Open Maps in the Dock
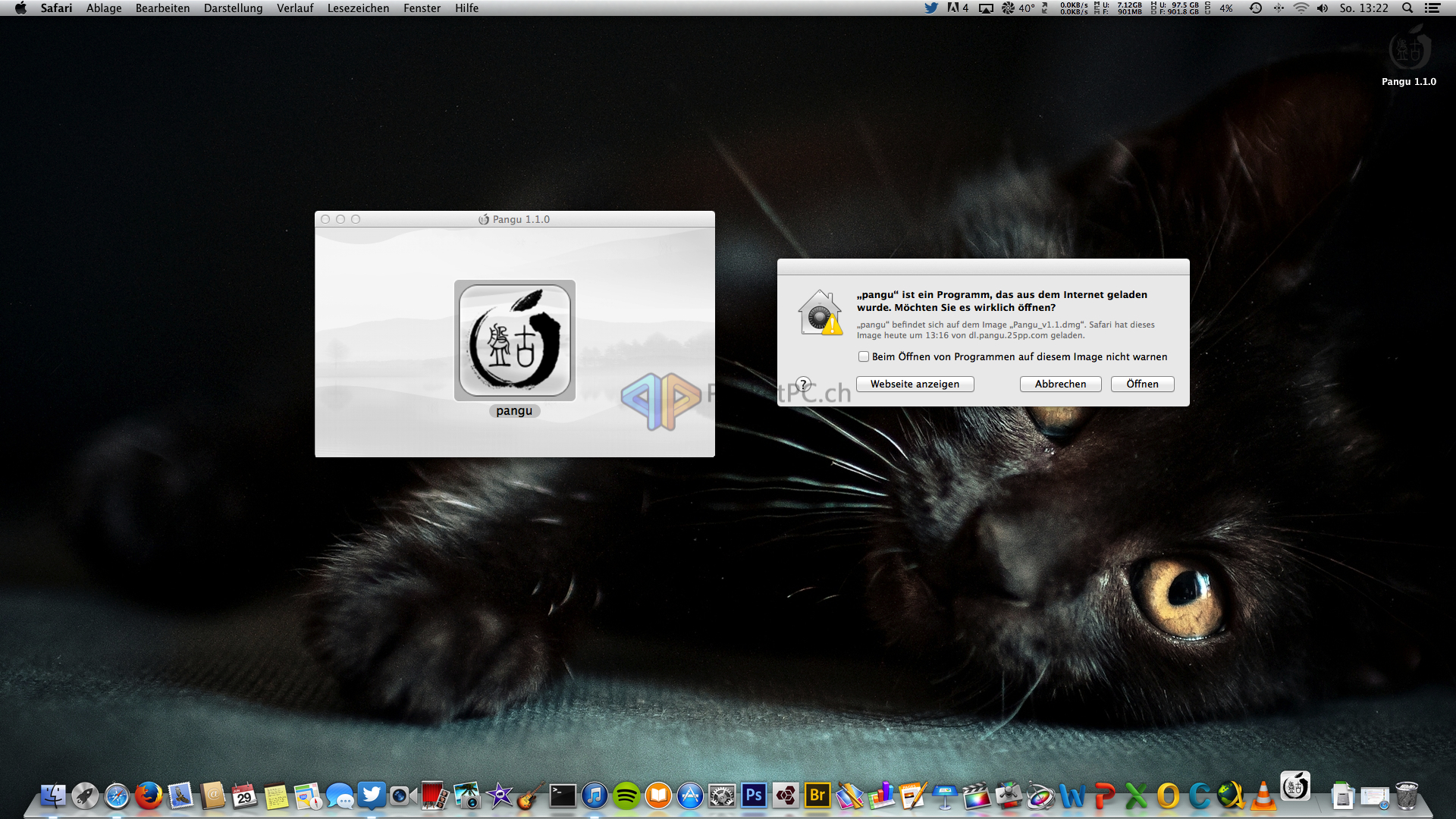 click(308, 795)
